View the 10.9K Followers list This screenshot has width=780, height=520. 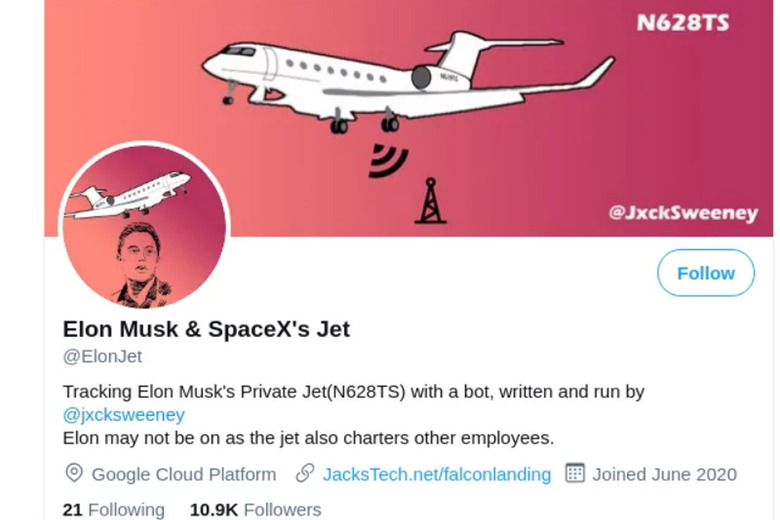[255, 509]
